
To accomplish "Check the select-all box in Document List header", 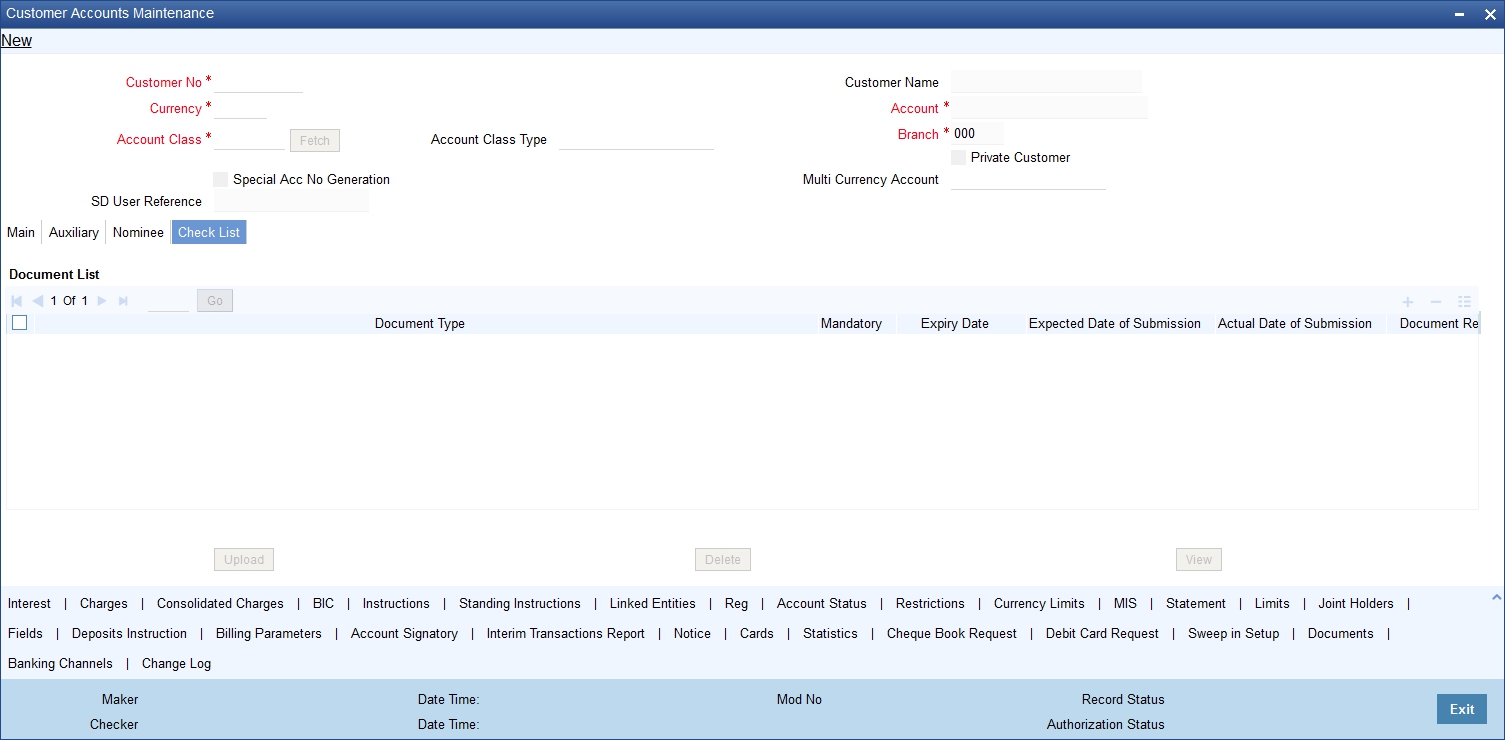I will point(18,322).
